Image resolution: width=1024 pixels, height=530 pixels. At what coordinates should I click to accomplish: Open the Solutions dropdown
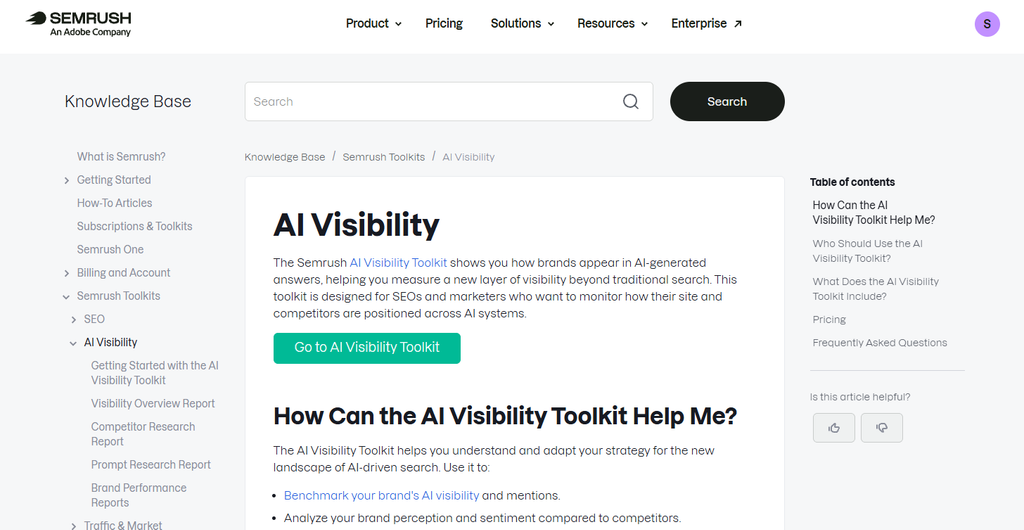pos(522,23)
